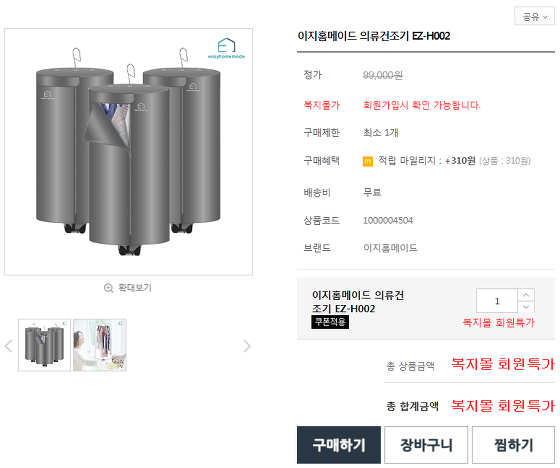Click the 회원가입시 확인 가능합니다 text

(x=422, y=105)
